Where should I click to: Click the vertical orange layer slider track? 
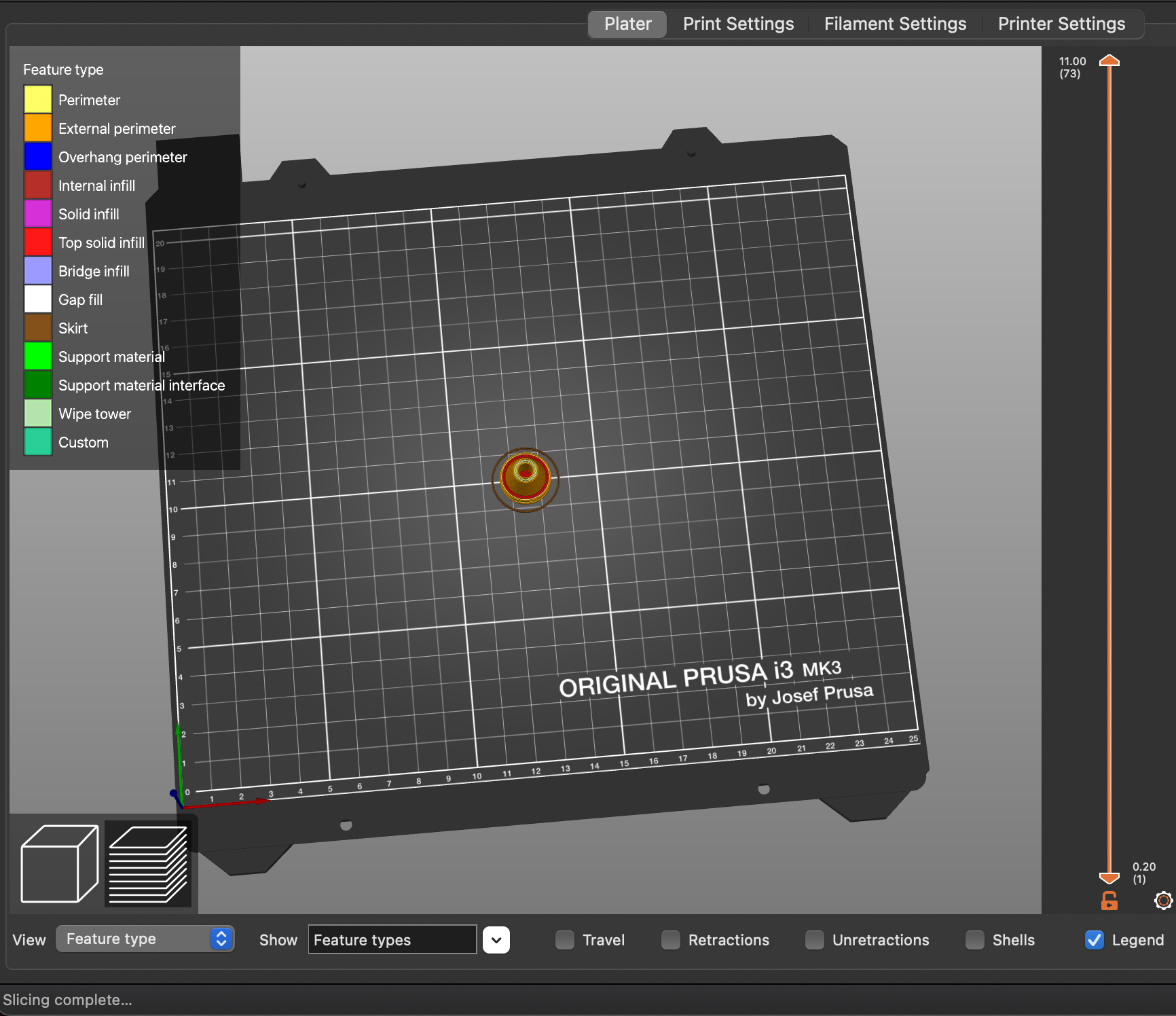click(1109, 469)
